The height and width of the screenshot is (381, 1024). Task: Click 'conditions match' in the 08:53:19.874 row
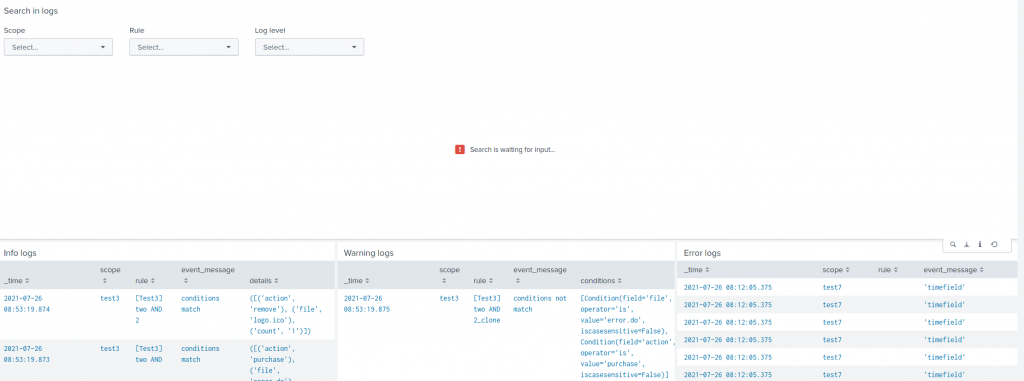pos(200,303)
